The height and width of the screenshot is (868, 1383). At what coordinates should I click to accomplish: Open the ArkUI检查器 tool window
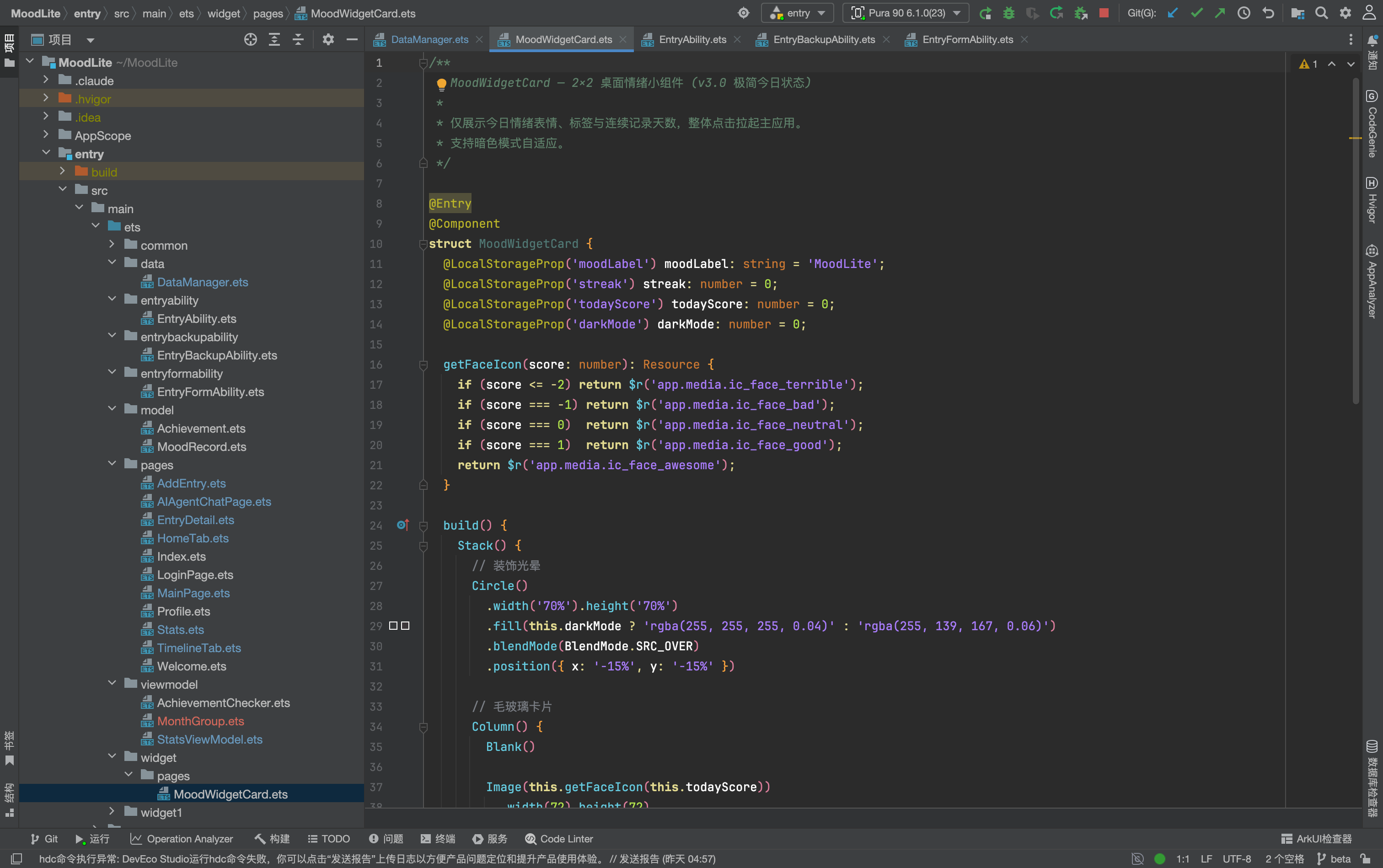pos(1317,839)
